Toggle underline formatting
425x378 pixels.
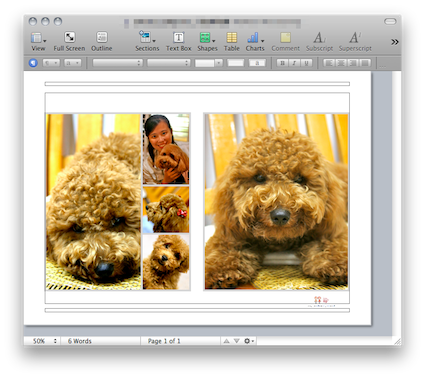(306, 63)
